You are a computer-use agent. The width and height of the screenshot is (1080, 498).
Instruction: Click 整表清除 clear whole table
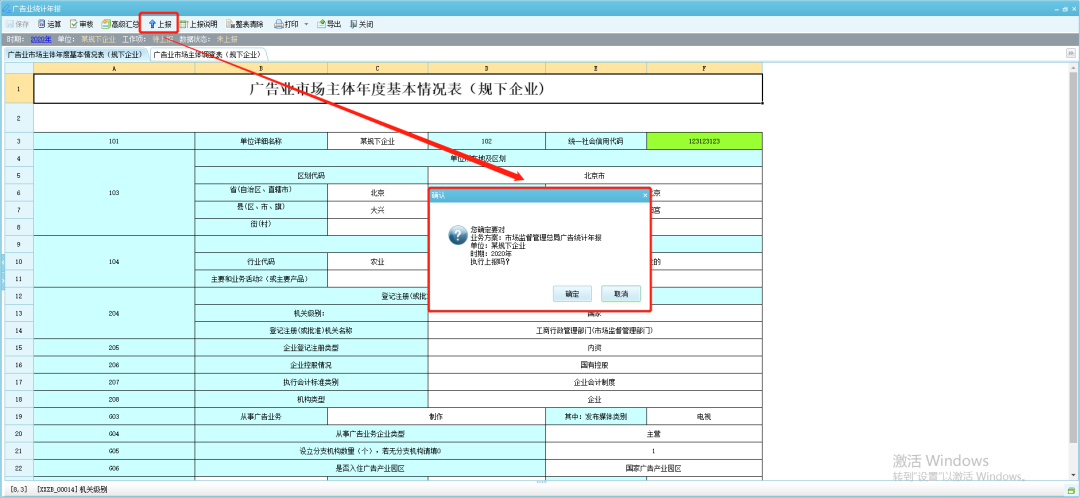[x=244, y=24]
